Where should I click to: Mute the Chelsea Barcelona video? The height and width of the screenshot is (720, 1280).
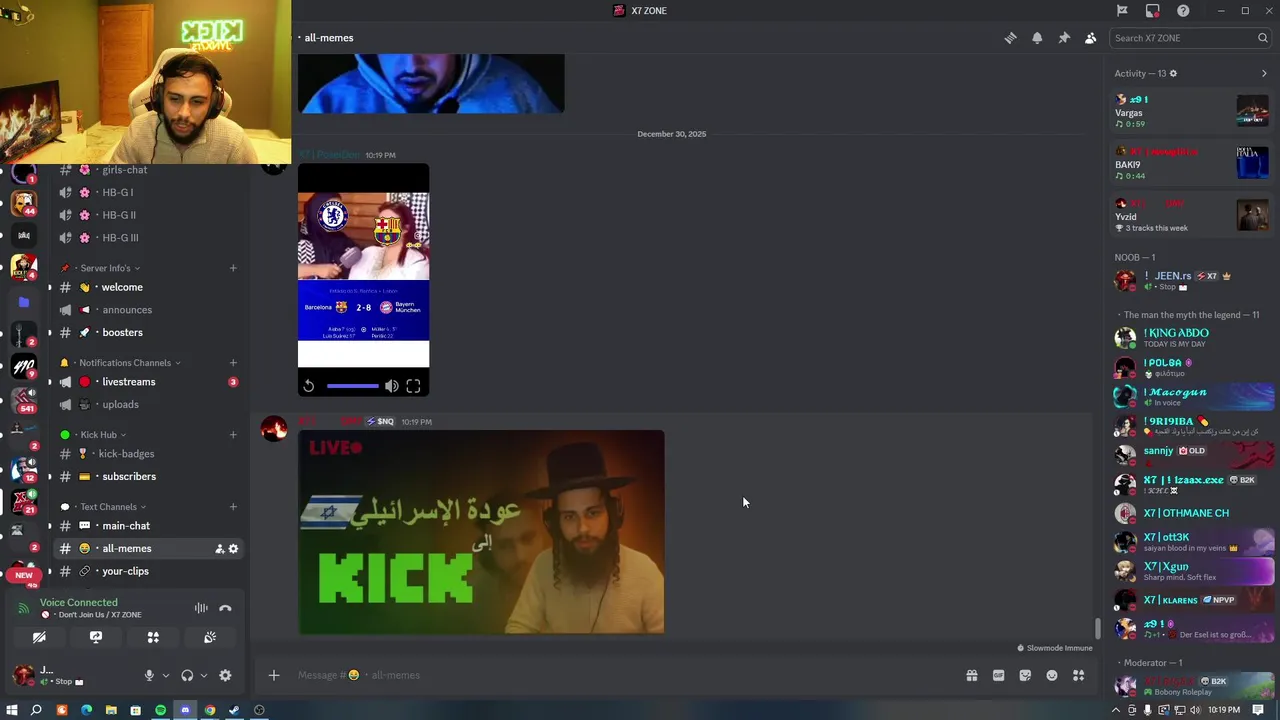point(391,386)
